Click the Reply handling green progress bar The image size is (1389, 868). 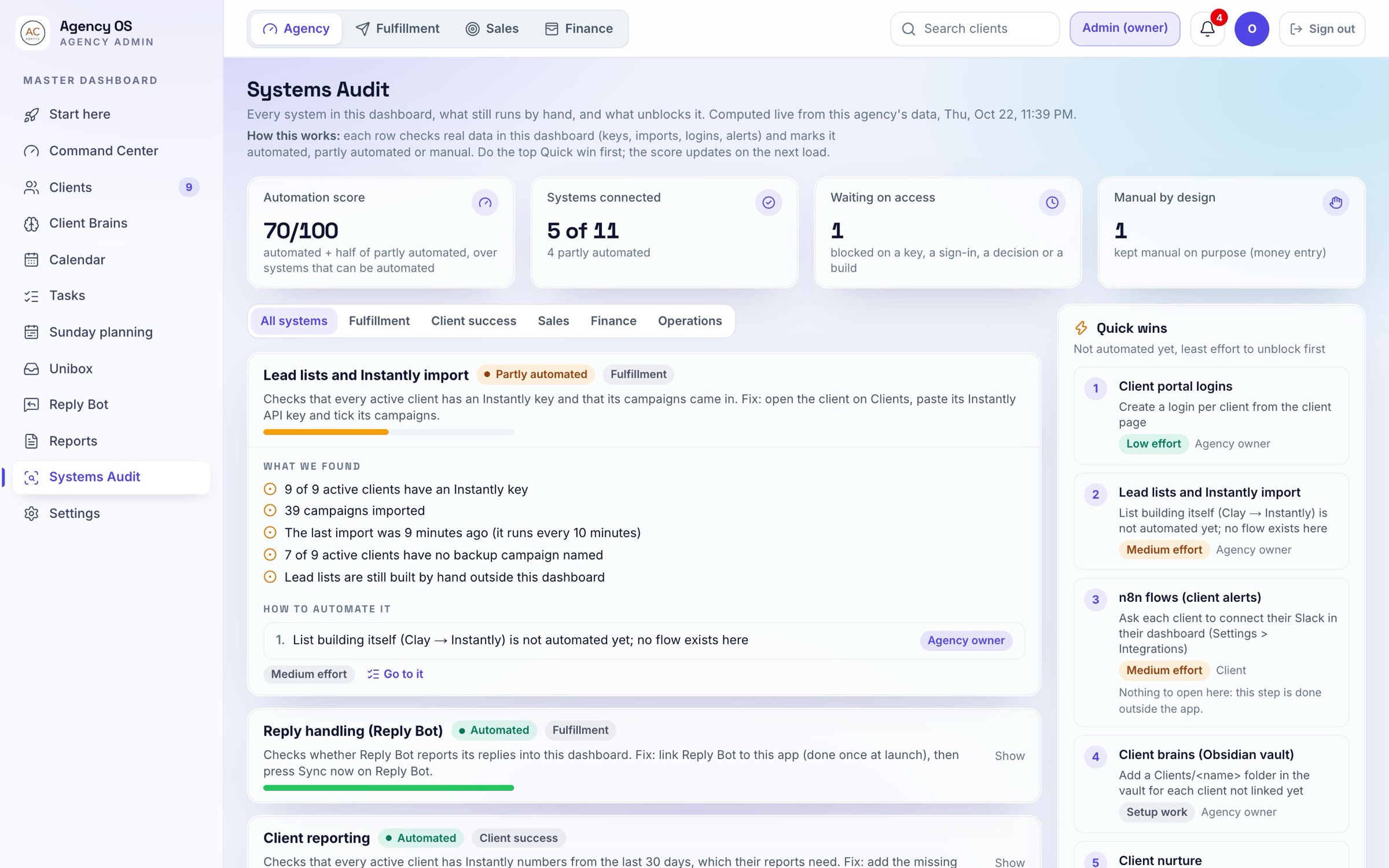(x=388, y=788)
